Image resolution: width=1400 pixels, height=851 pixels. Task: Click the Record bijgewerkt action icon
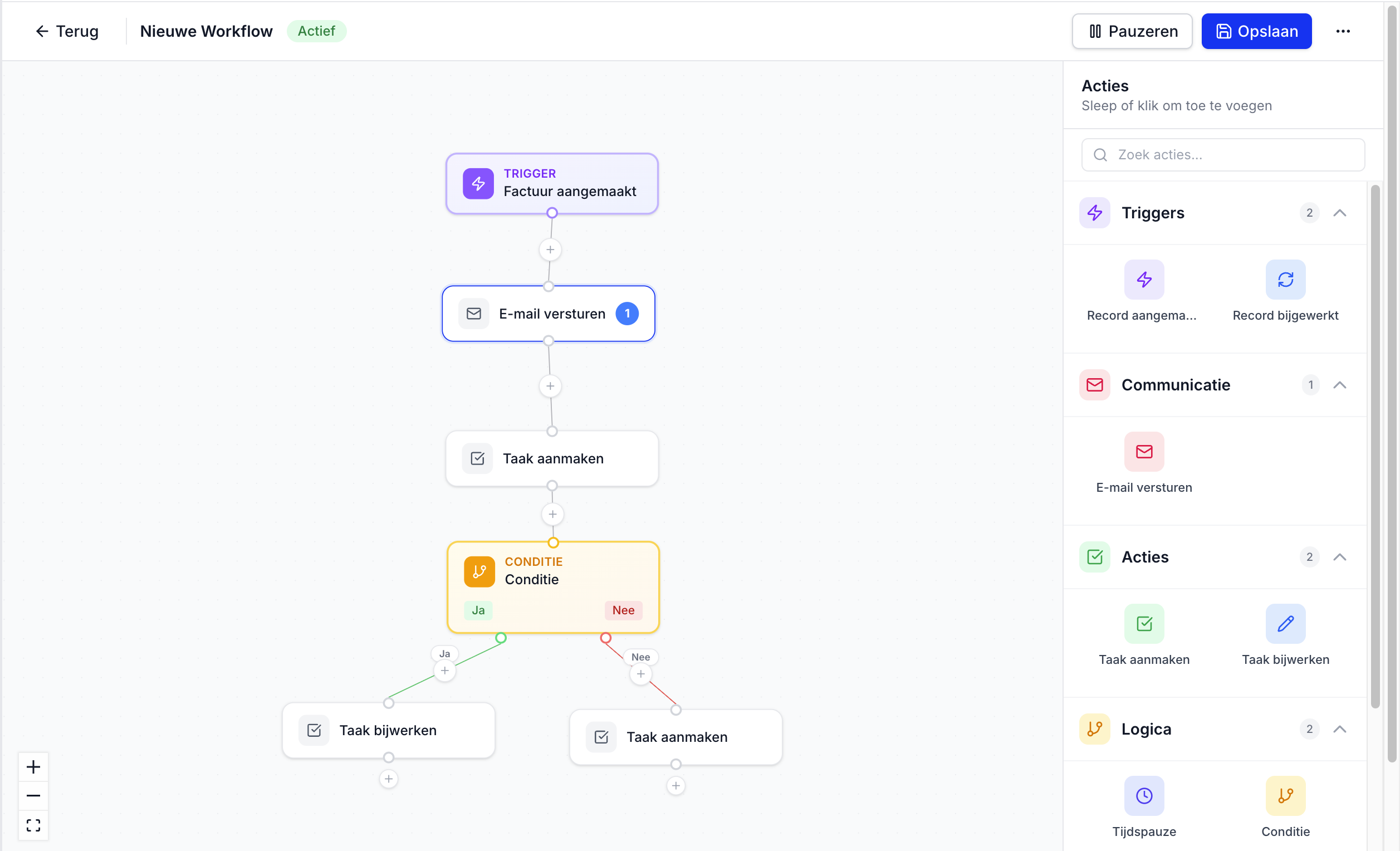(x=1285, y=280)
